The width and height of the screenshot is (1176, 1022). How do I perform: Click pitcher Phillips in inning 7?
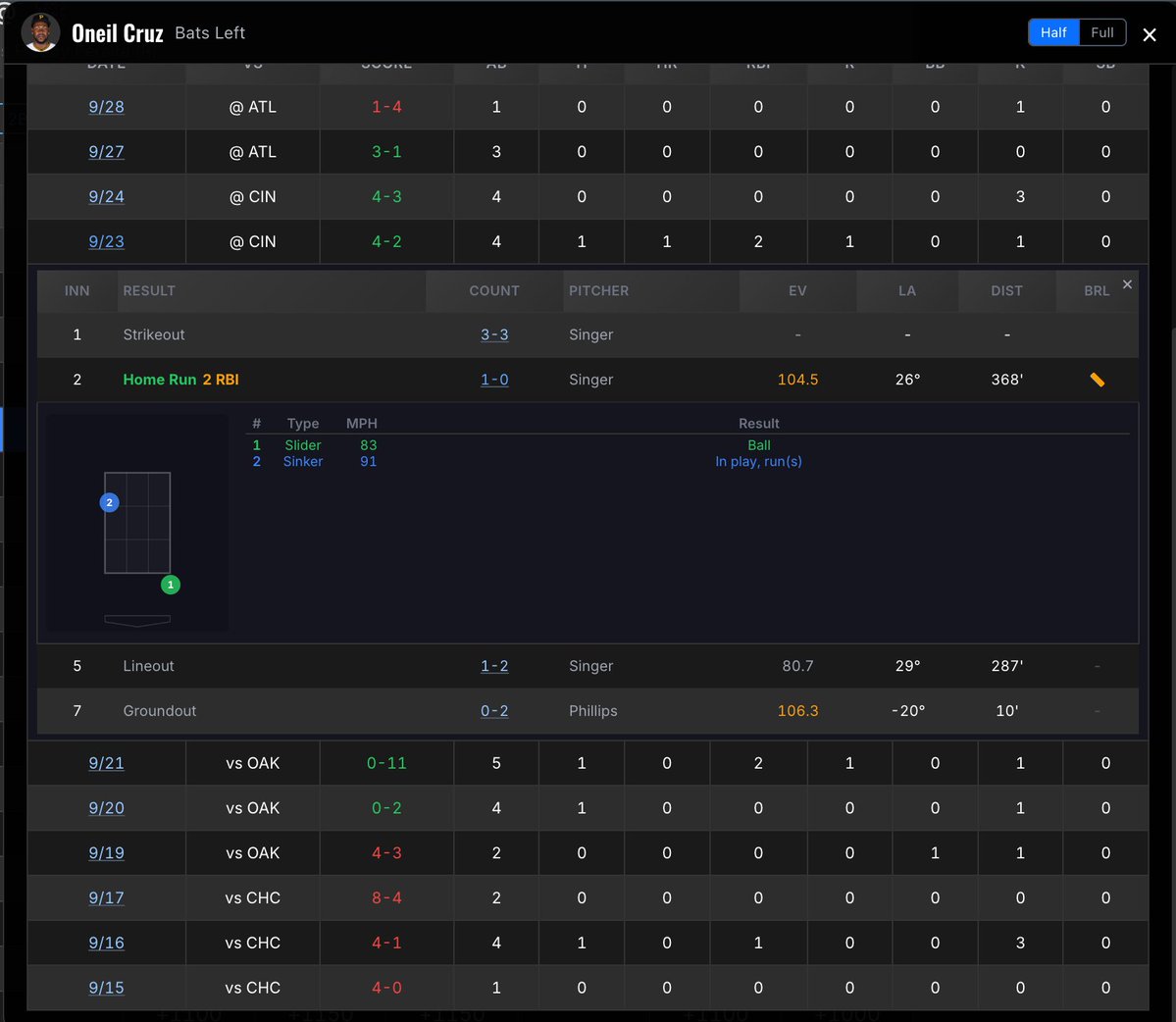coord(592,711)
